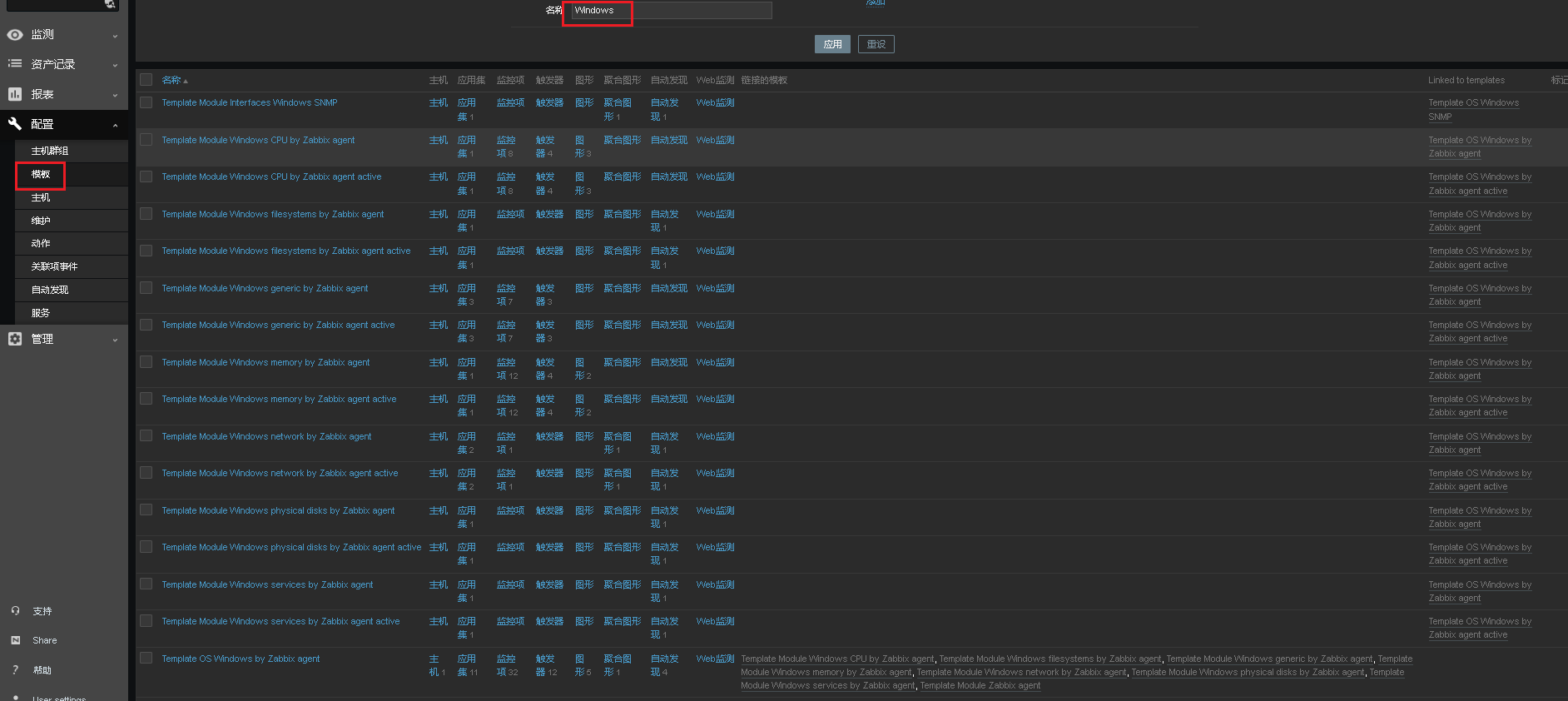Select checkbox for Template Module Windows CPU by Zabbix agent
1568x701 pixels.
(x=146, y=140)
